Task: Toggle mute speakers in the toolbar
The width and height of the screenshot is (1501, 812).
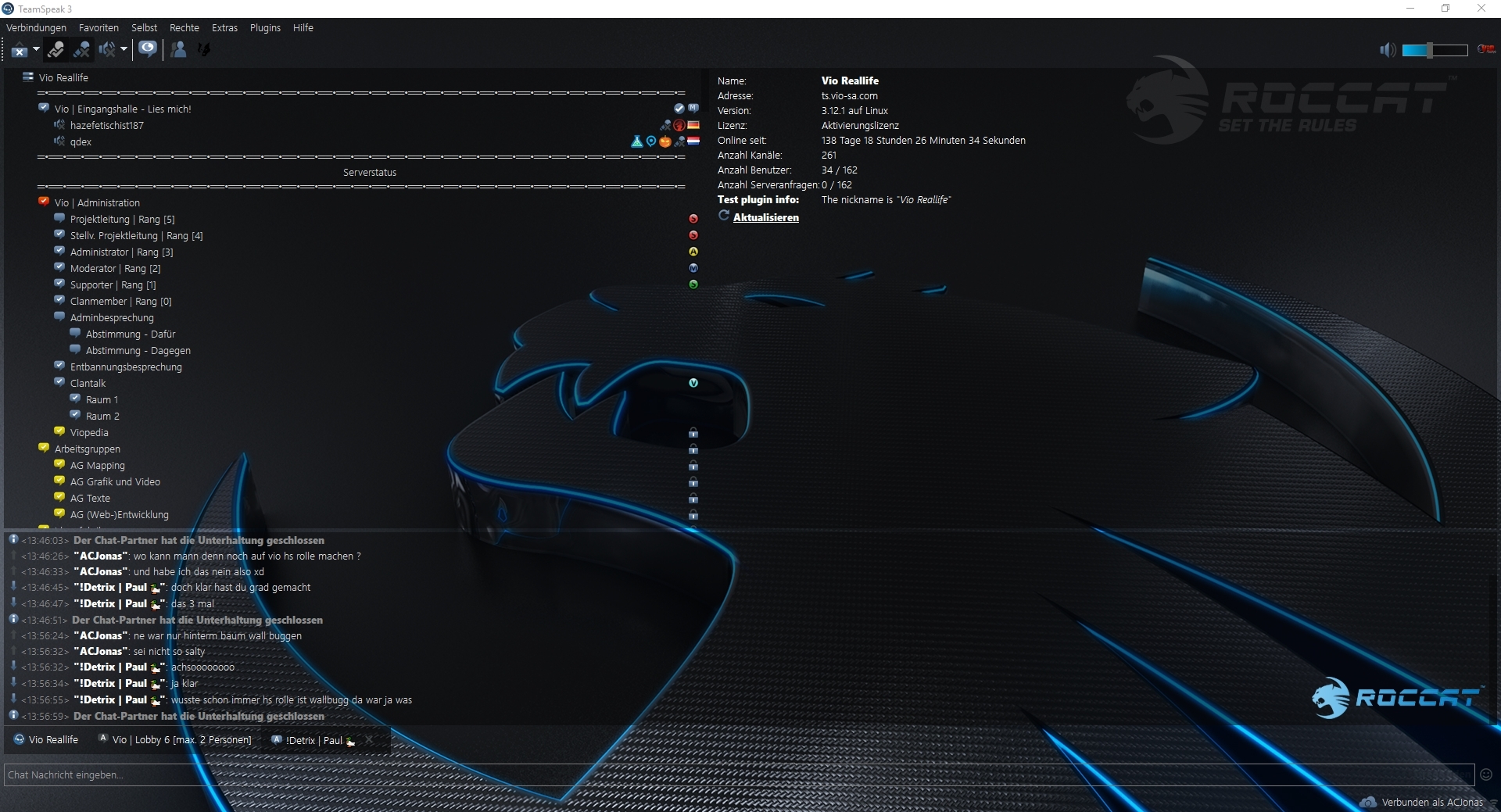Action: pos(107,50)
